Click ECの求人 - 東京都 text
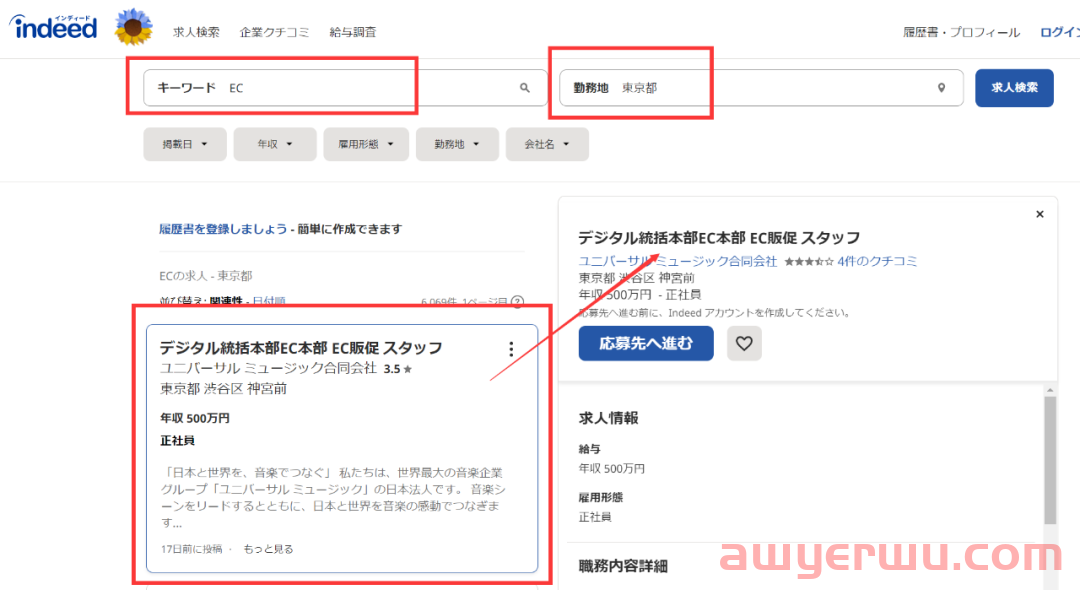The width and height of the screenshot is (1080, 590). (205, 275)
